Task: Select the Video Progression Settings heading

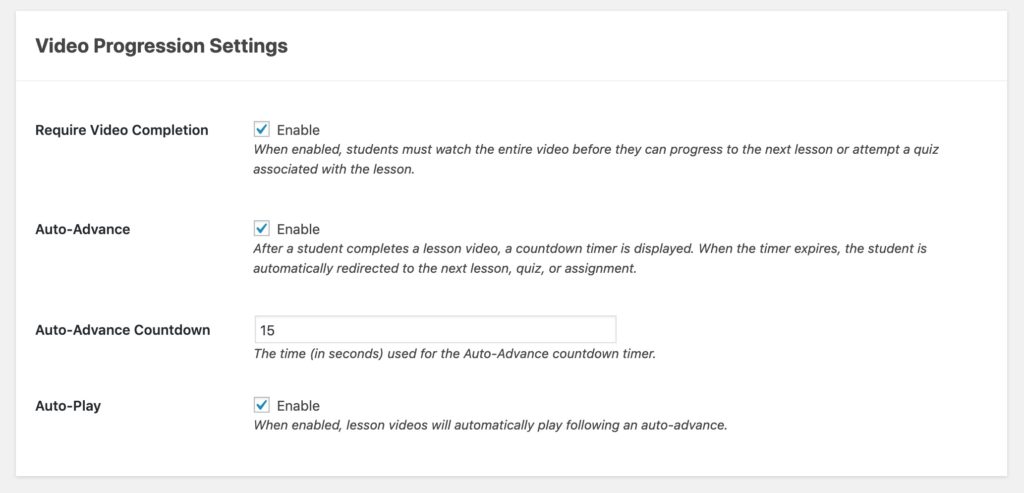Action: tap(161, 46)
